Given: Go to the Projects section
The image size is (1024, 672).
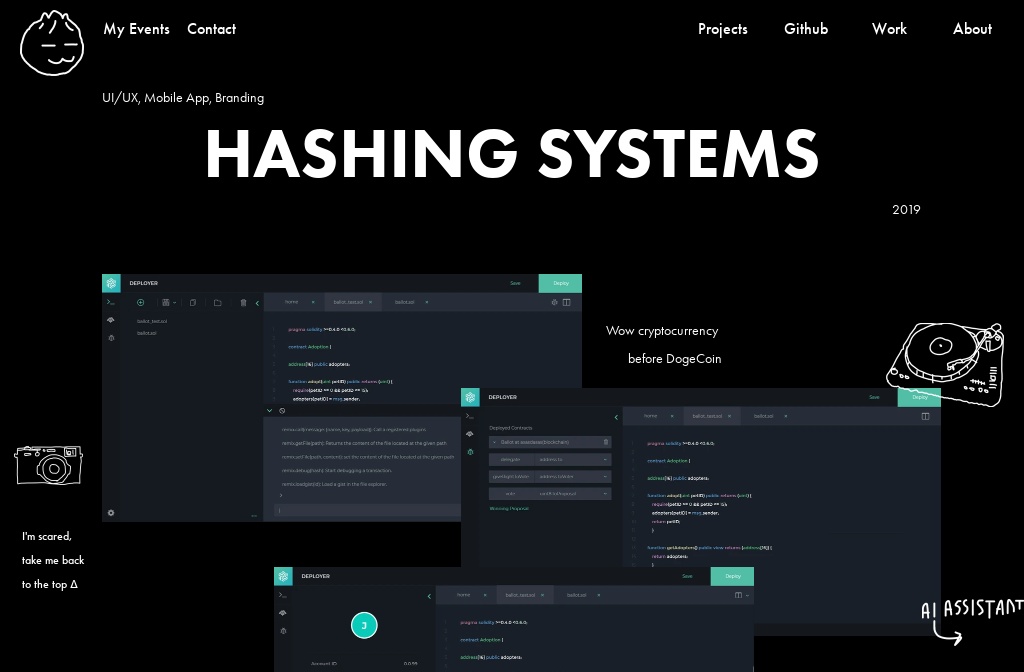Looking at the screenshot, I should pyautogui.click(x=723, y=29).
